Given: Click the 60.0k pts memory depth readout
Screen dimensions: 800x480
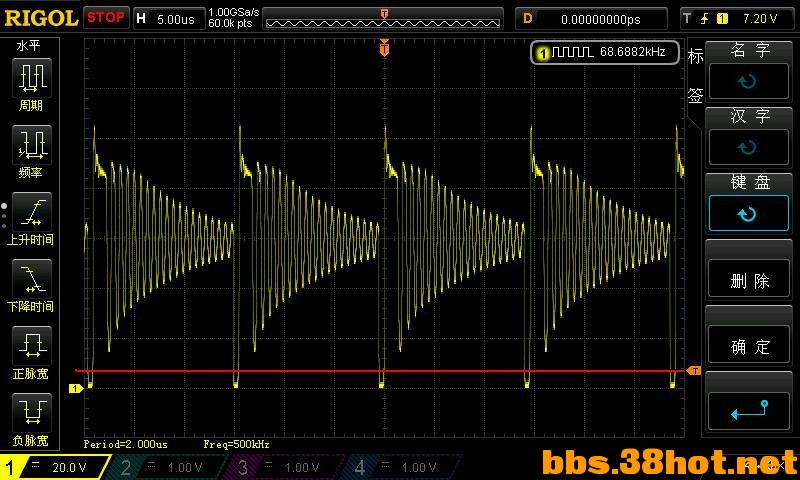Looking at the screenshot, I should (x=231, y=23).
